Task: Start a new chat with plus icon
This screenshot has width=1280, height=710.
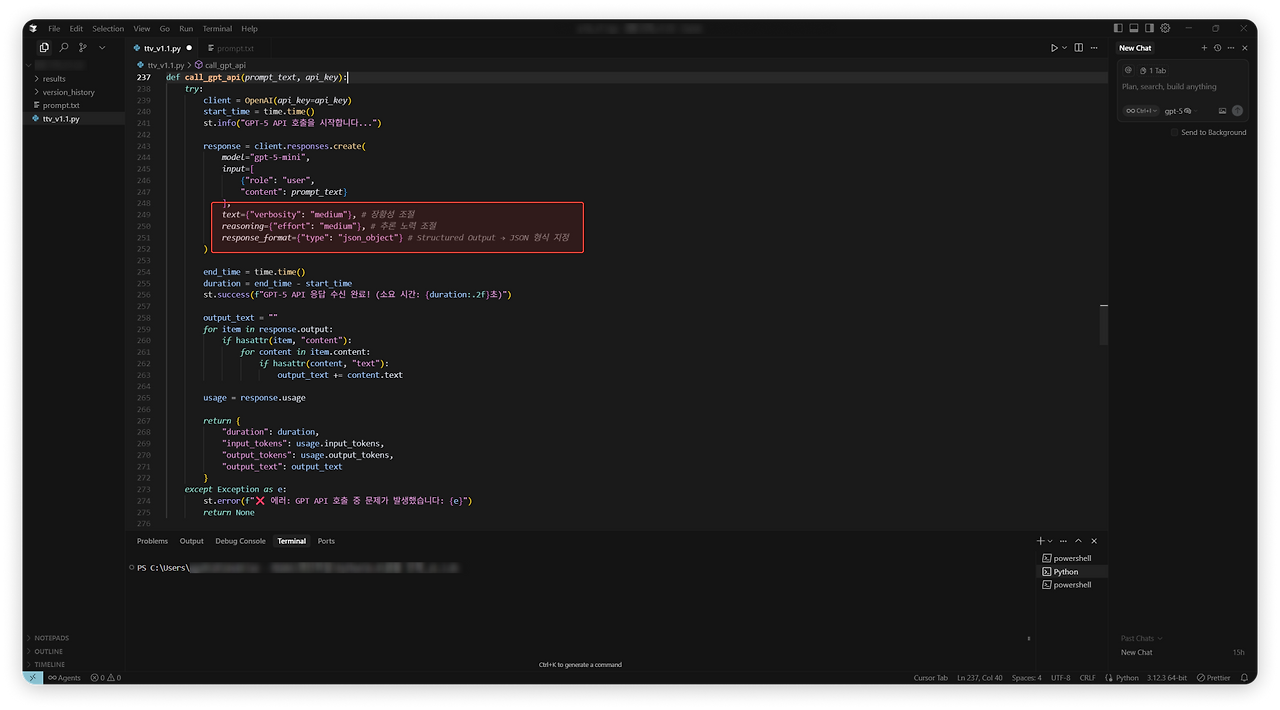Action: pyautogui.click(x=1204, y=48)
